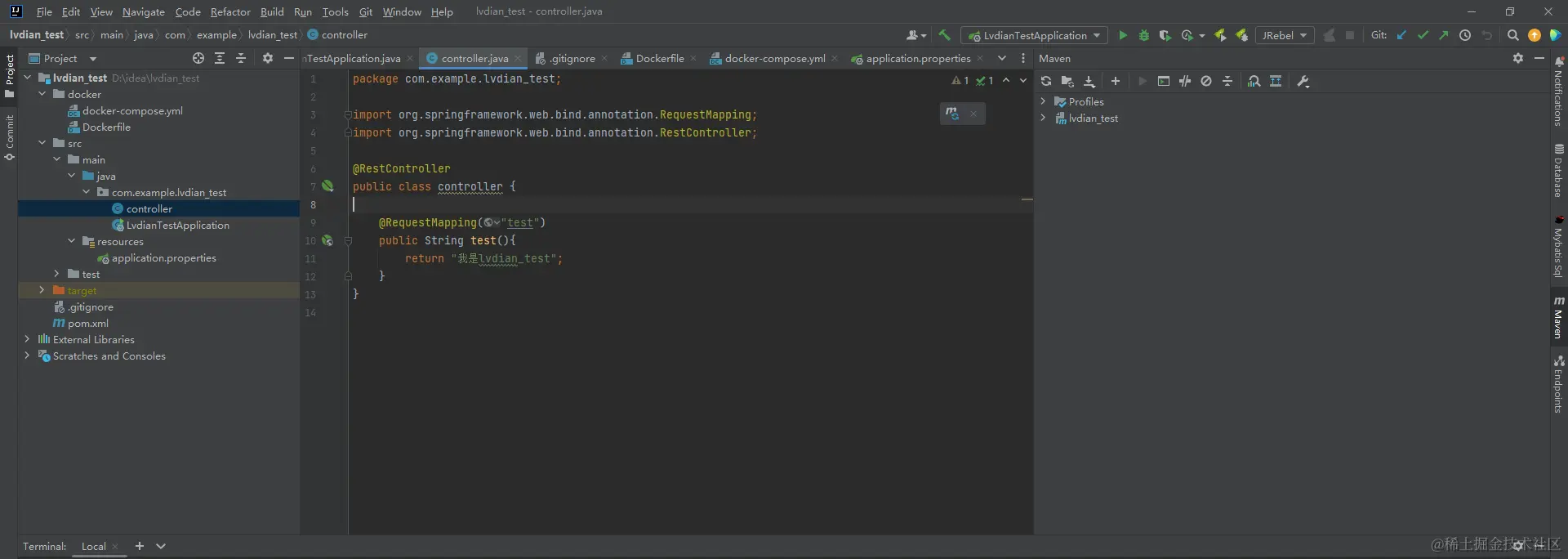Click Execute Maven Goal icon

(x=1164, y=81)
